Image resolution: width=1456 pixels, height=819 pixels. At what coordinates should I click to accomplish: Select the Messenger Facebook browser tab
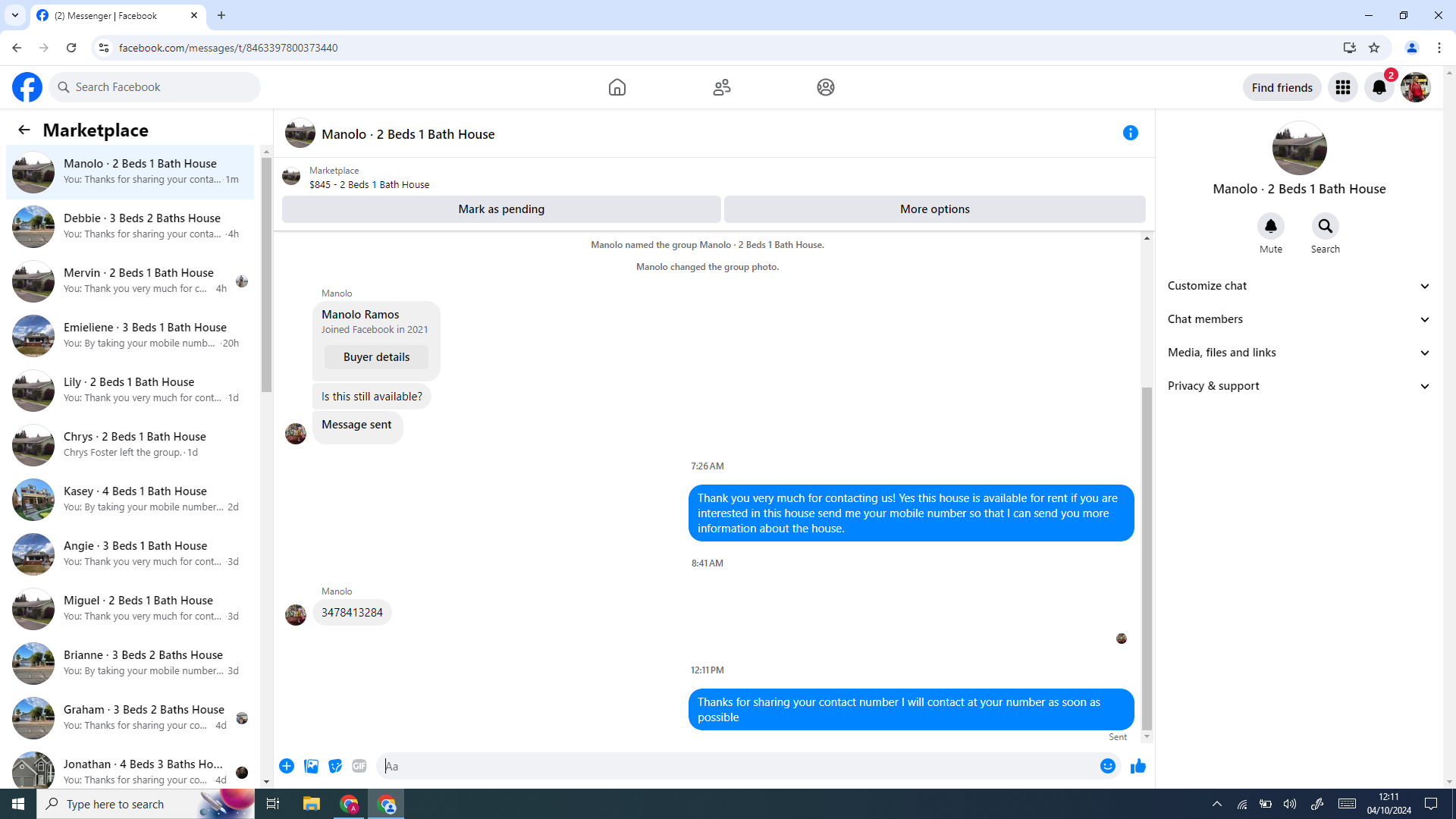tap(118, 15)
